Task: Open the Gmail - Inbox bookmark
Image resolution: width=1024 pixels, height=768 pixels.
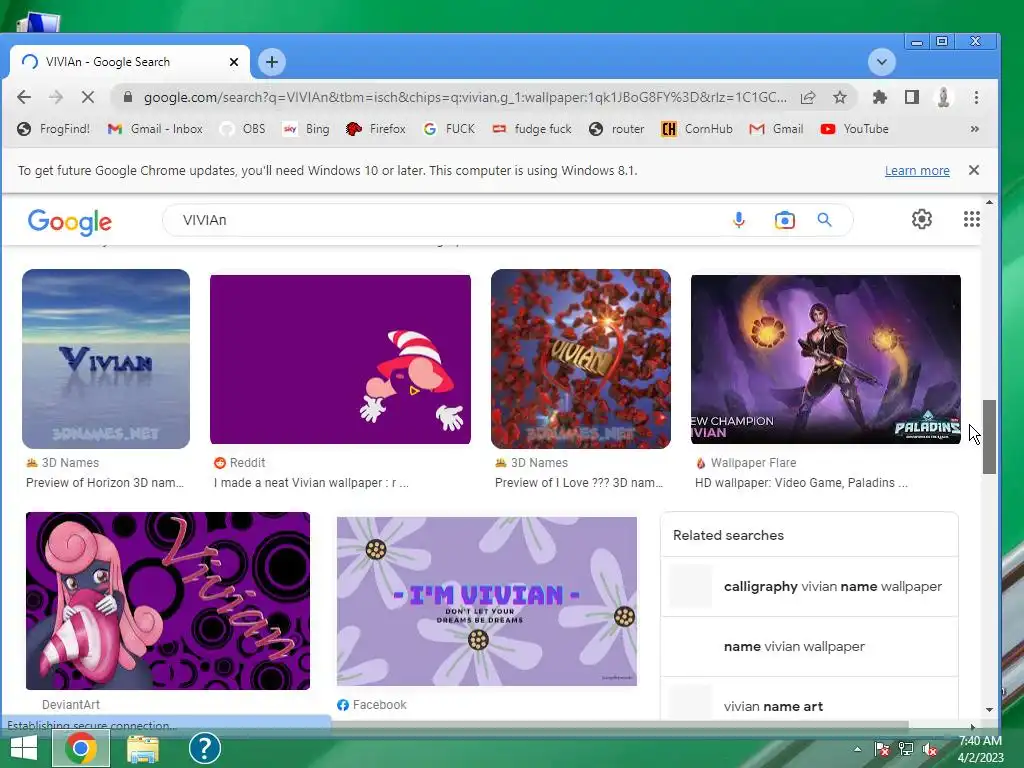Action: pyautogui.click(x=155, y=129)
